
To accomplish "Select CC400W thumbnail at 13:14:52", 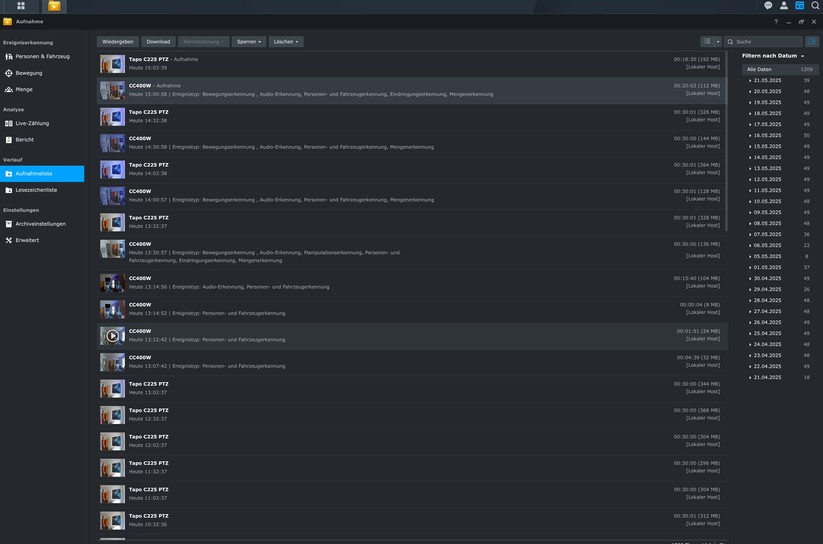I will 112,309.
